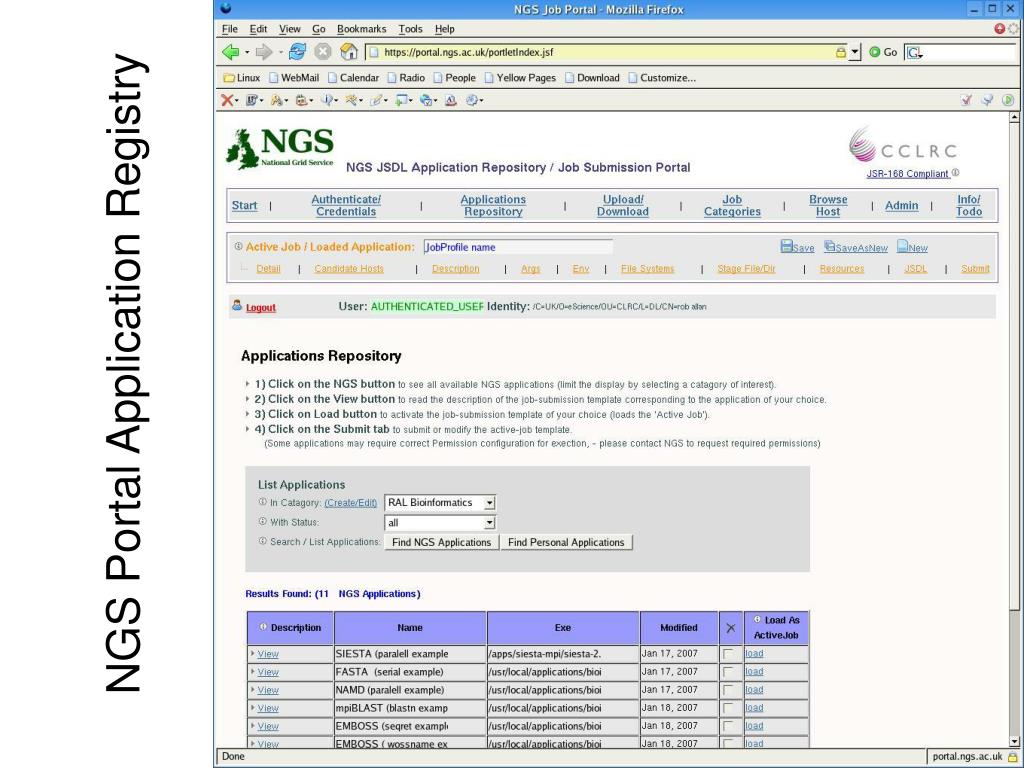Expand the arrow beside FASTA View link
1024x768 pixels.
[253, 671]
